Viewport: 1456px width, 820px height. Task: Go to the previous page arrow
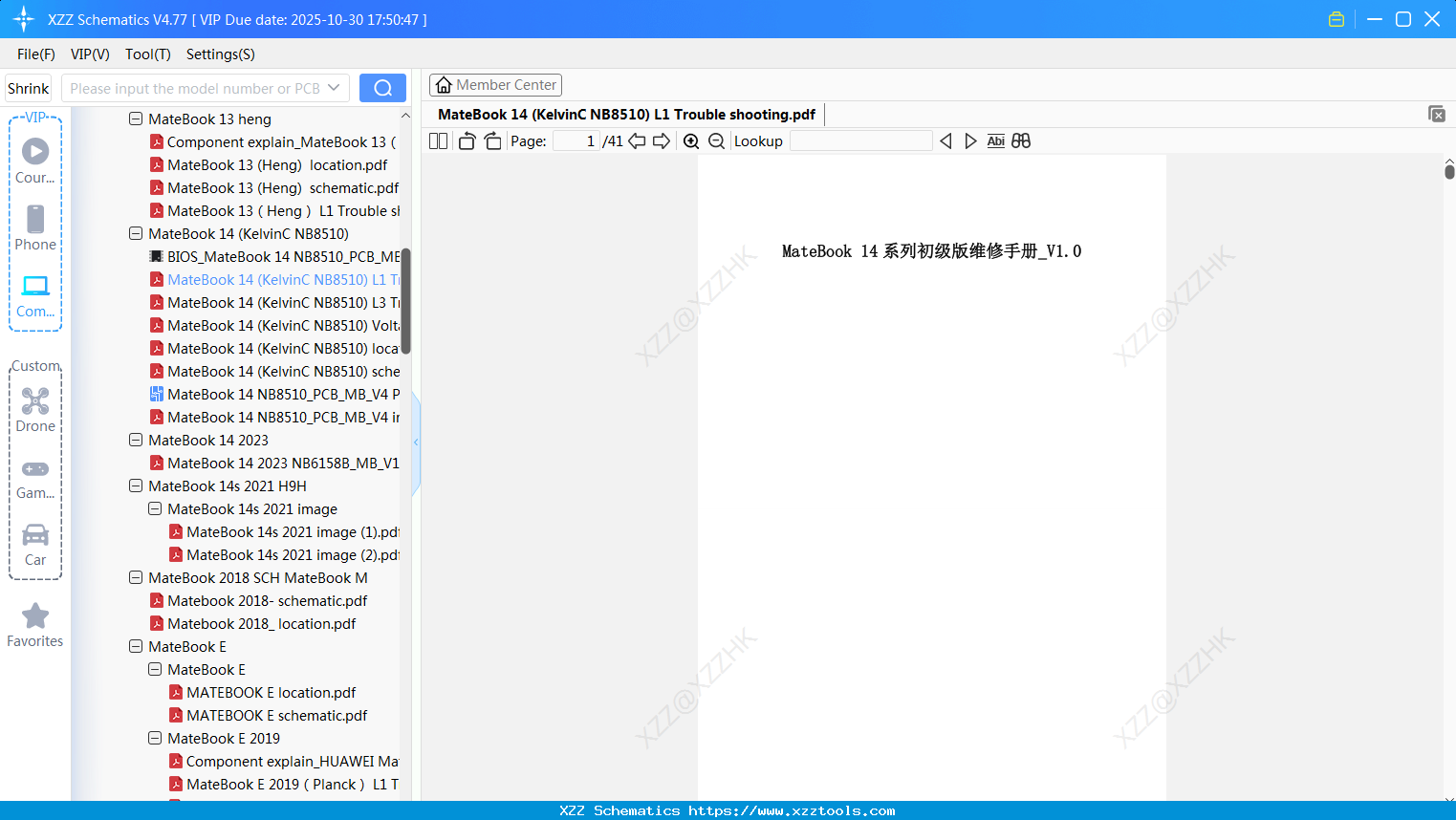(x=637, y=141)
